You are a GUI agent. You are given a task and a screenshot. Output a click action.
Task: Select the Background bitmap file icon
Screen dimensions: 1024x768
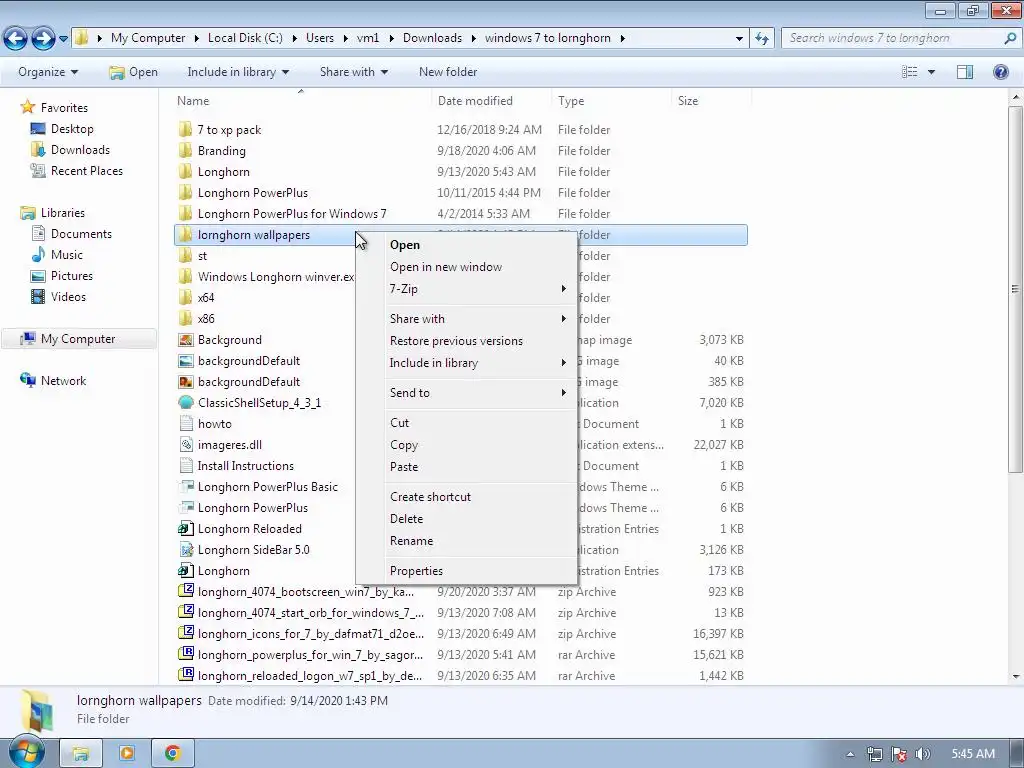click(x=185, y=340)
